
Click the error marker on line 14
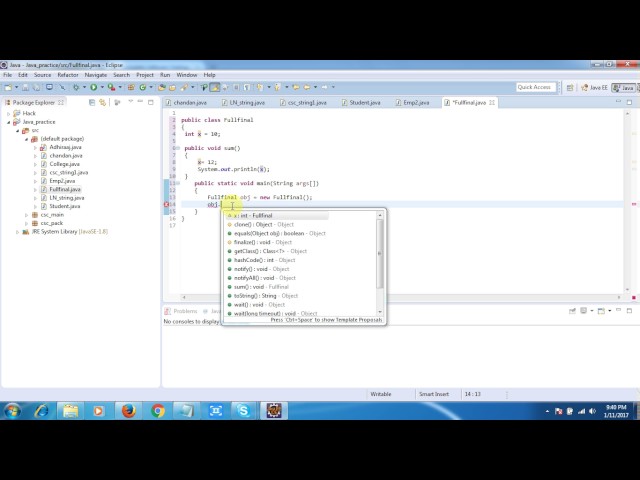tap(167, 204)
